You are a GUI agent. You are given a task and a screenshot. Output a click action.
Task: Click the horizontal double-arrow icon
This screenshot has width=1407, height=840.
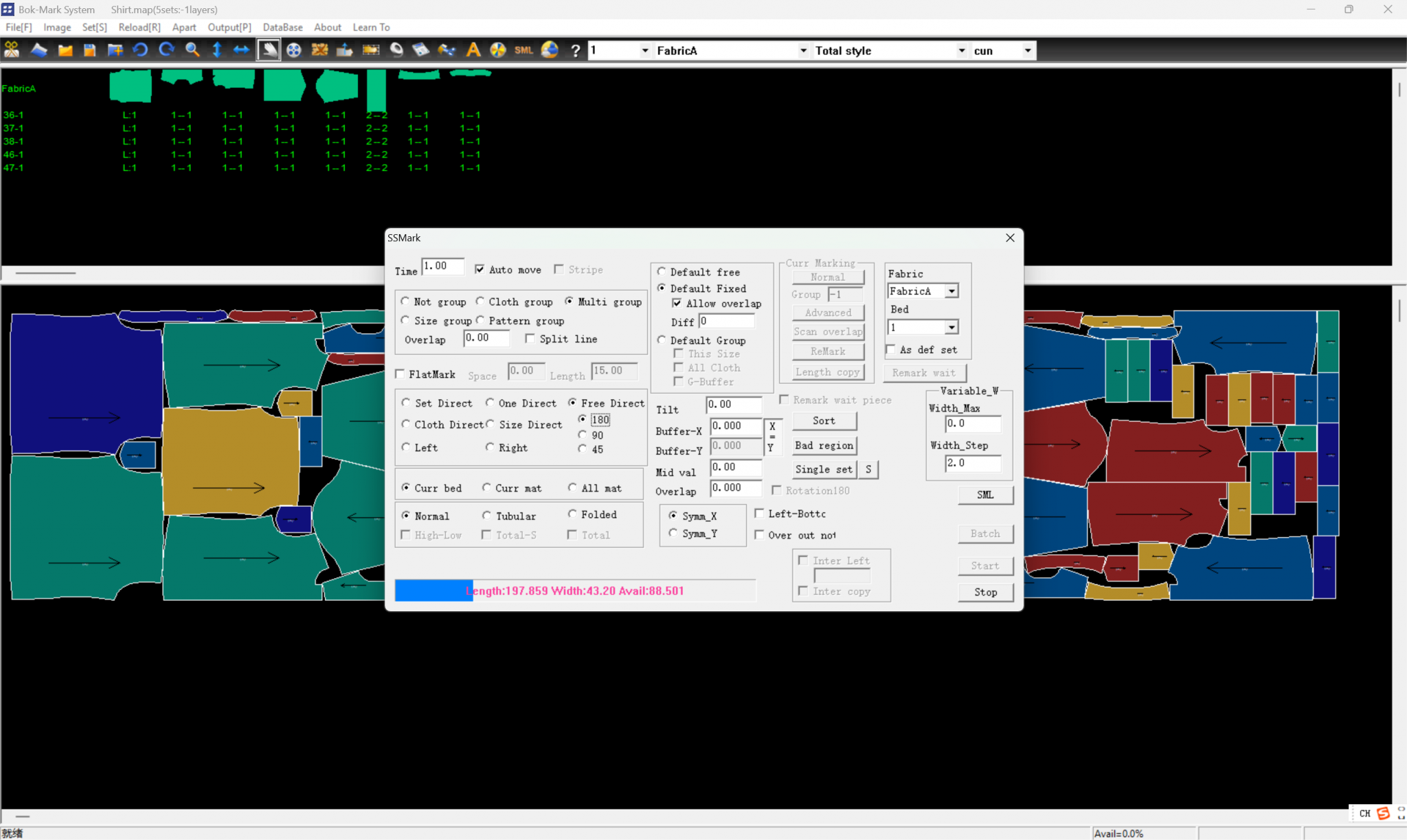pyautogui.click(x=241, y=50)
